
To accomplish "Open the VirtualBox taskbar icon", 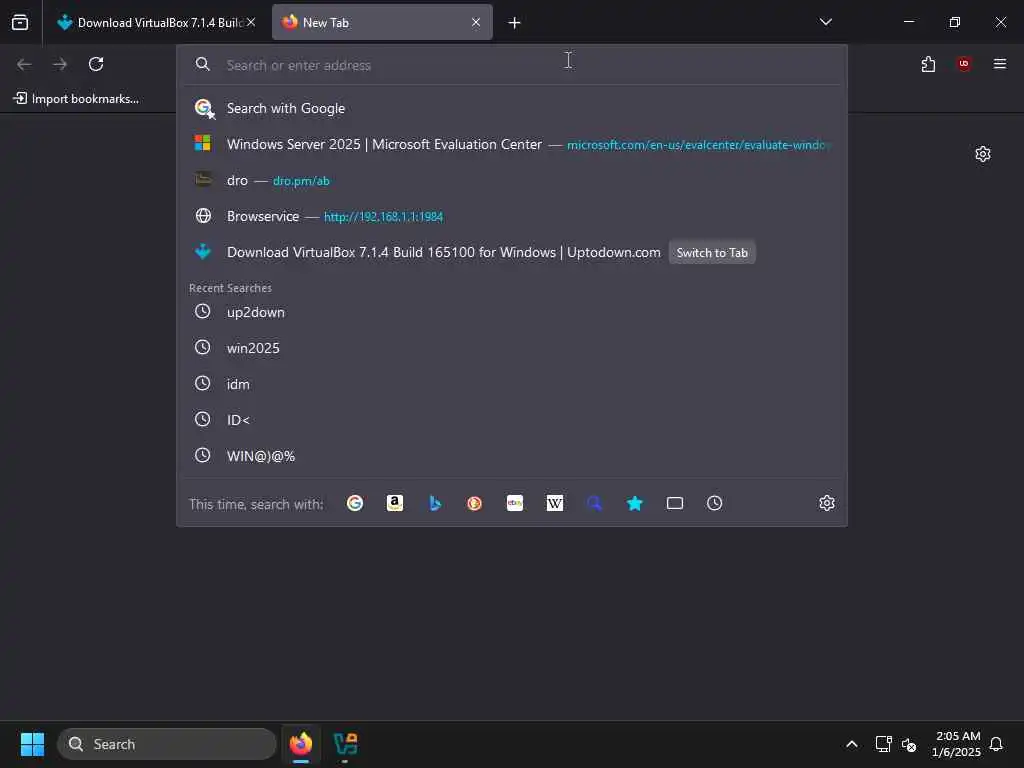I will click(345, 744).
